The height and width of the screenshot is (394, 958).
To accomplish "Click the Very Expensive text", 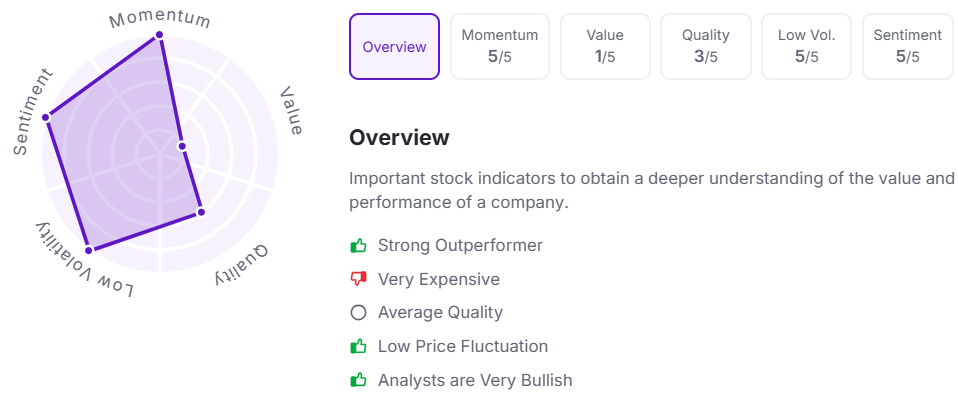I will click(439, 279).
